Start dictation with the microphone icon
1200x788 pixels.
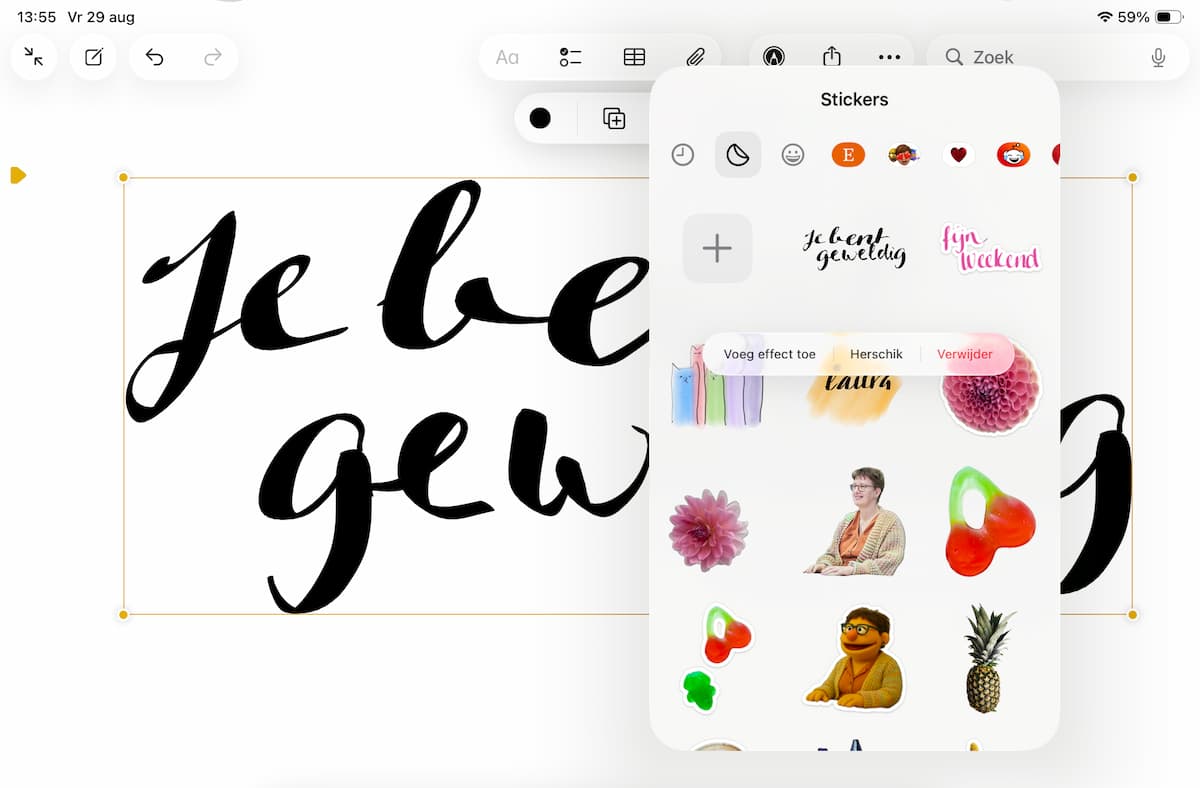pos(1158,57)
